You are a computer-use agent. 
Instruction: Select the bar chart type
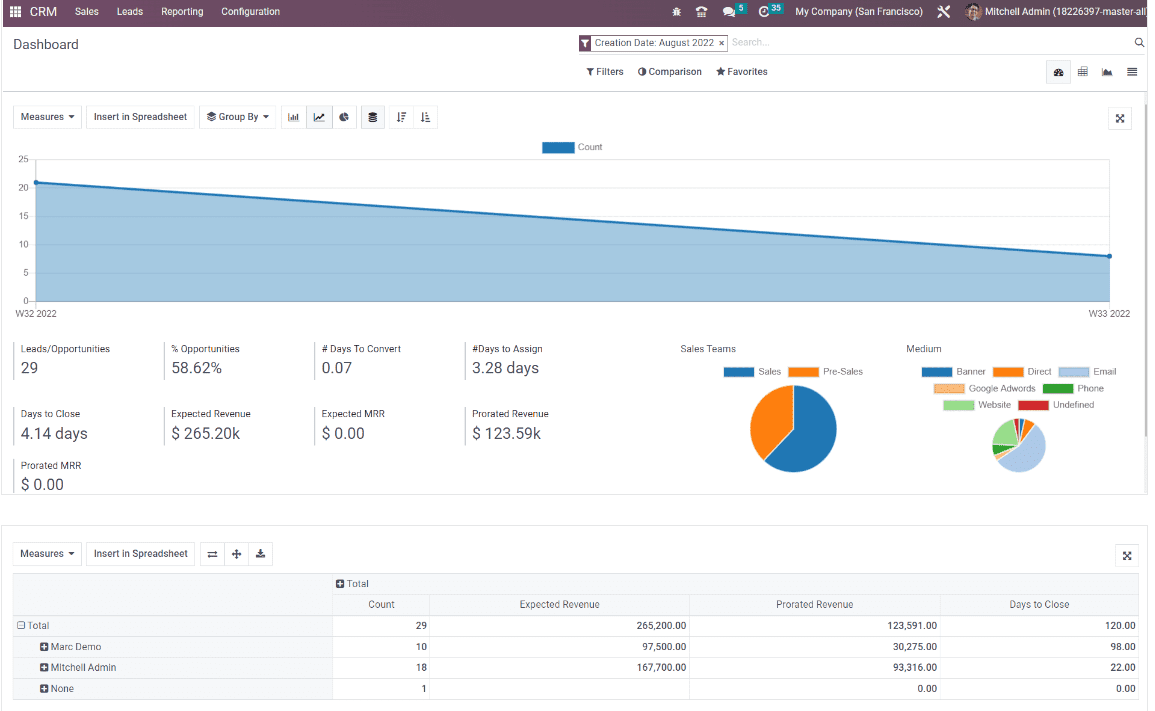(293, 117)
